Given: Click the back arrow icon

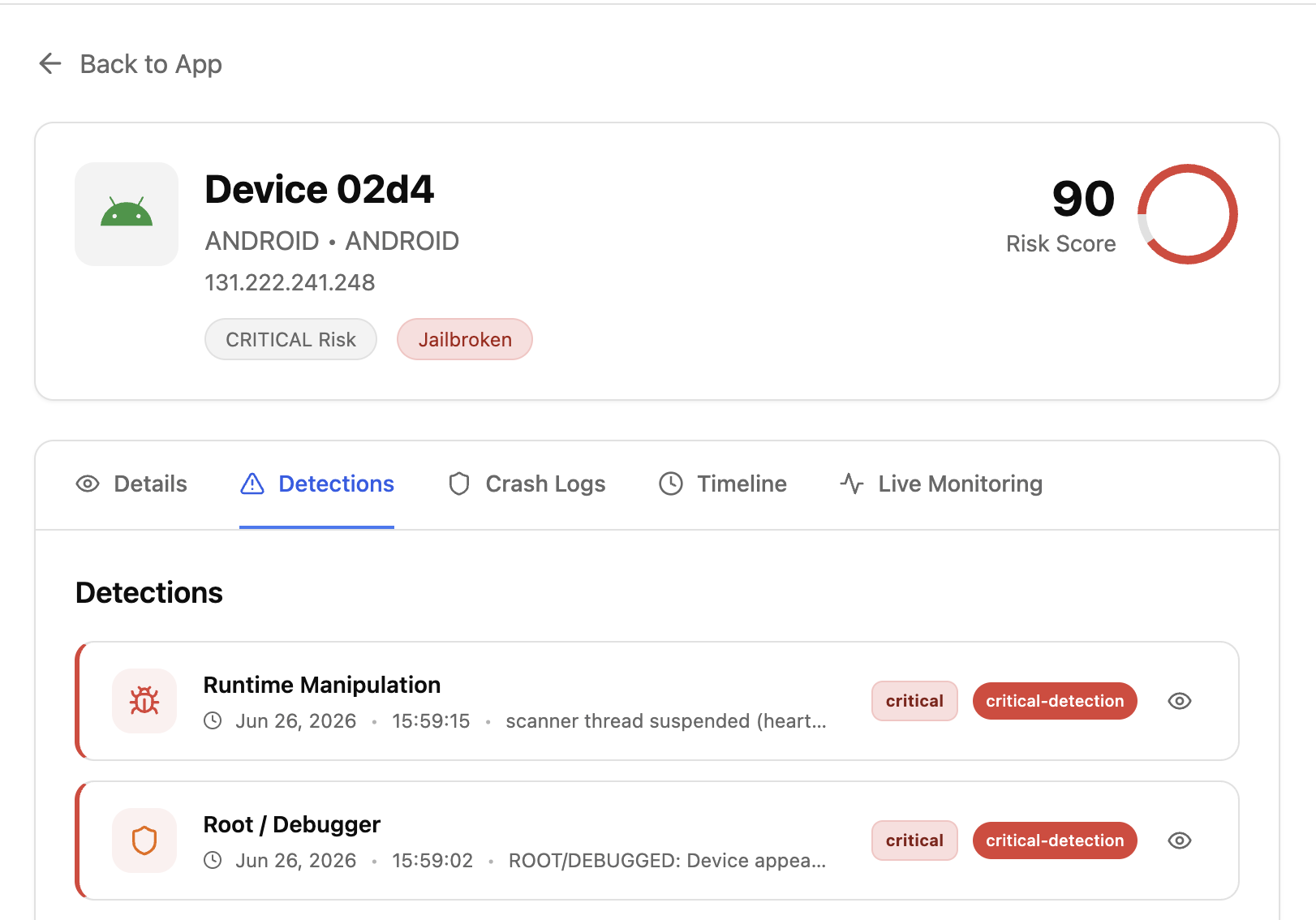Looking at the screenshot, I should [x=50, y=63].
